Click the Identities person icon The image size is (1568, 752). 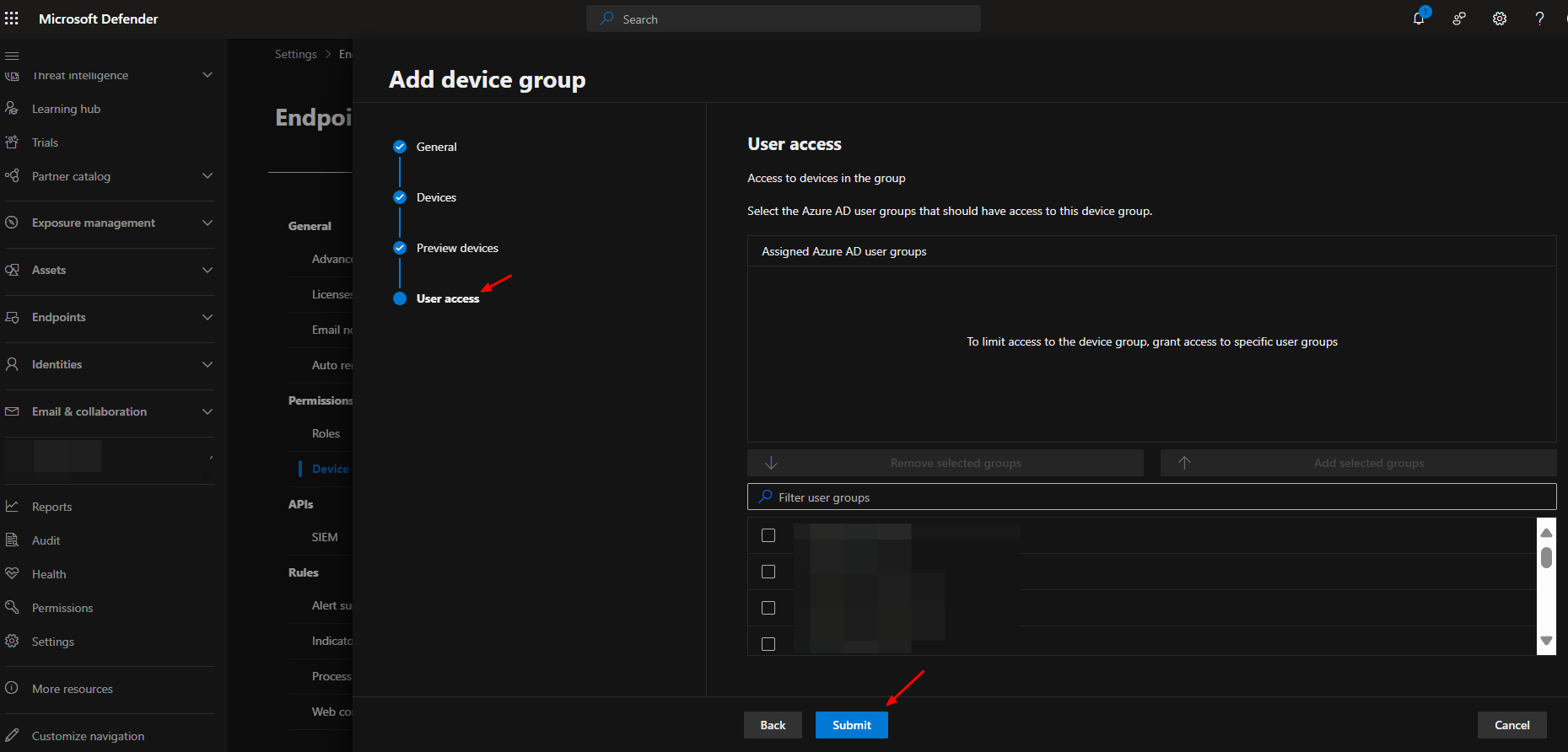12,364
